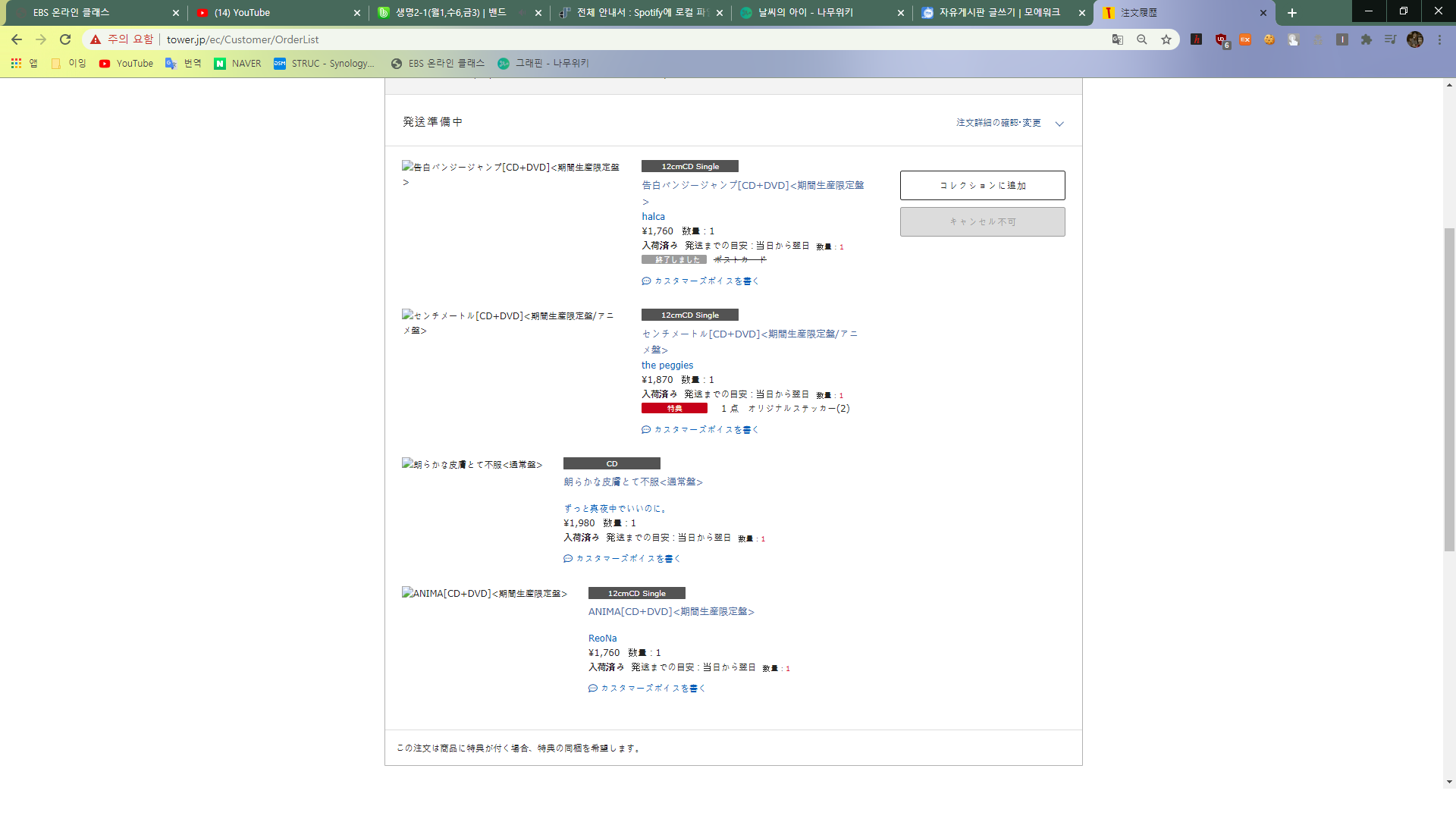Click the red security warning triangle
Screen dimensions: 1456x819
click(x=96, y=39)
